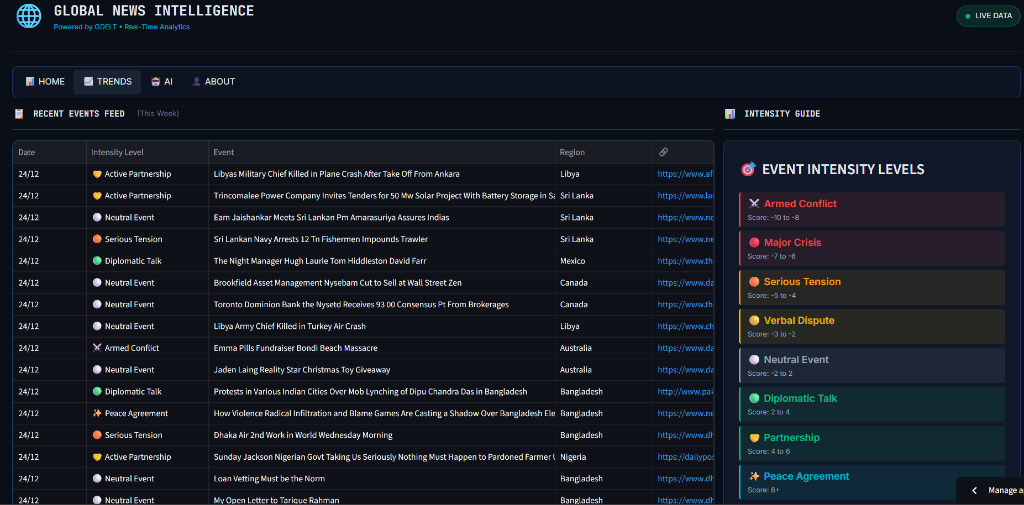Image resolution: width=1024 pixels, height=505 pixels.
Task: Click the Verbal Dispute legend card
Action: pyautogui.click(x=872, y=326)
